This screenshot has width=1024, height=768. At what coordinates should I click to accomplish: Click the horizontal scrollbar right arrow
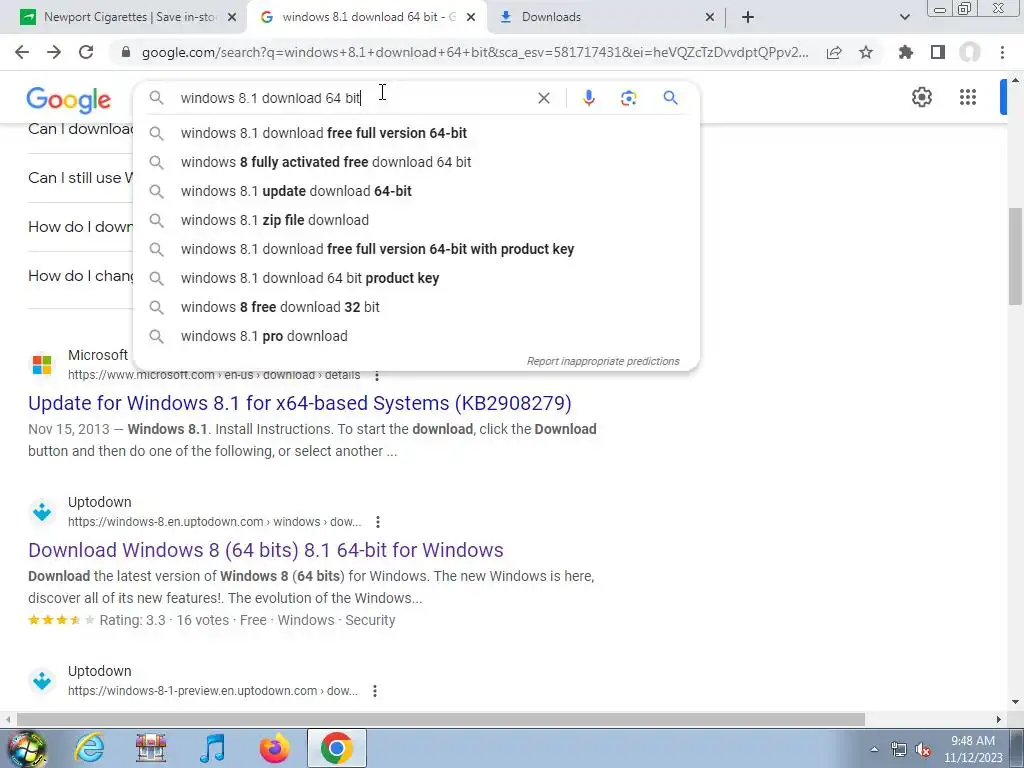(x=999, y=720)
